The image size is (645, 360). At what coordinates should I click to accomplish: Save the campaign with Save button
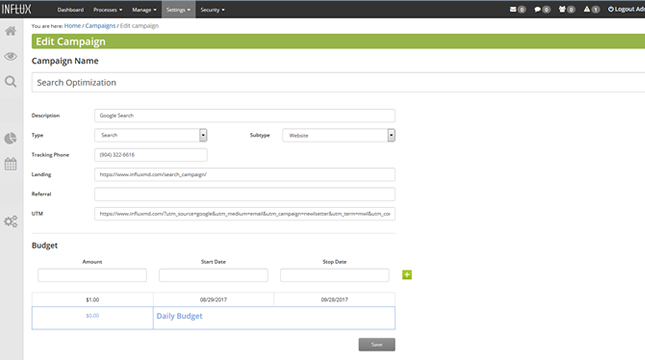[377, 344]
